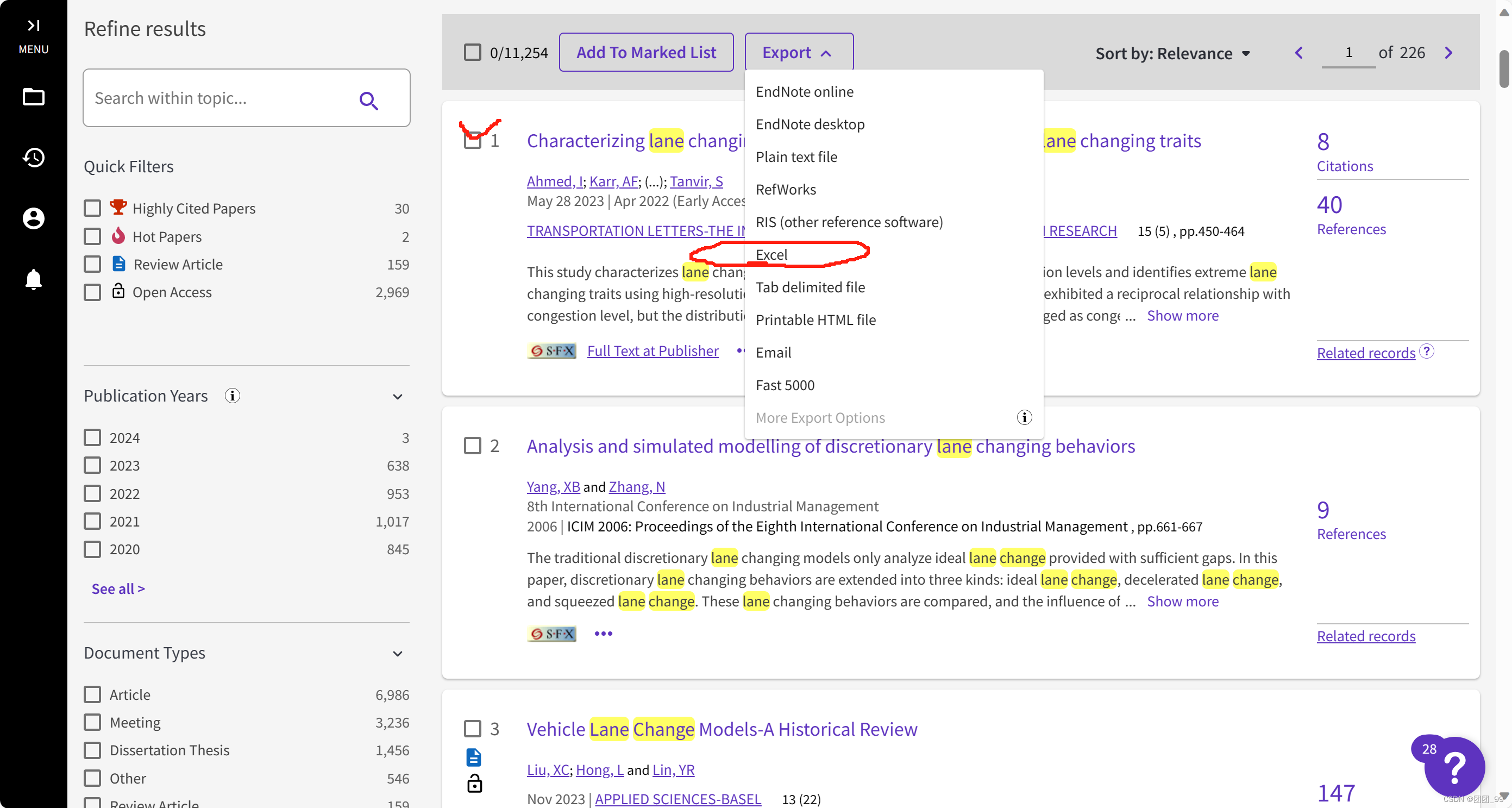
Task: Tick the 2023 publication year checkbox
Action: pos(92,466)
